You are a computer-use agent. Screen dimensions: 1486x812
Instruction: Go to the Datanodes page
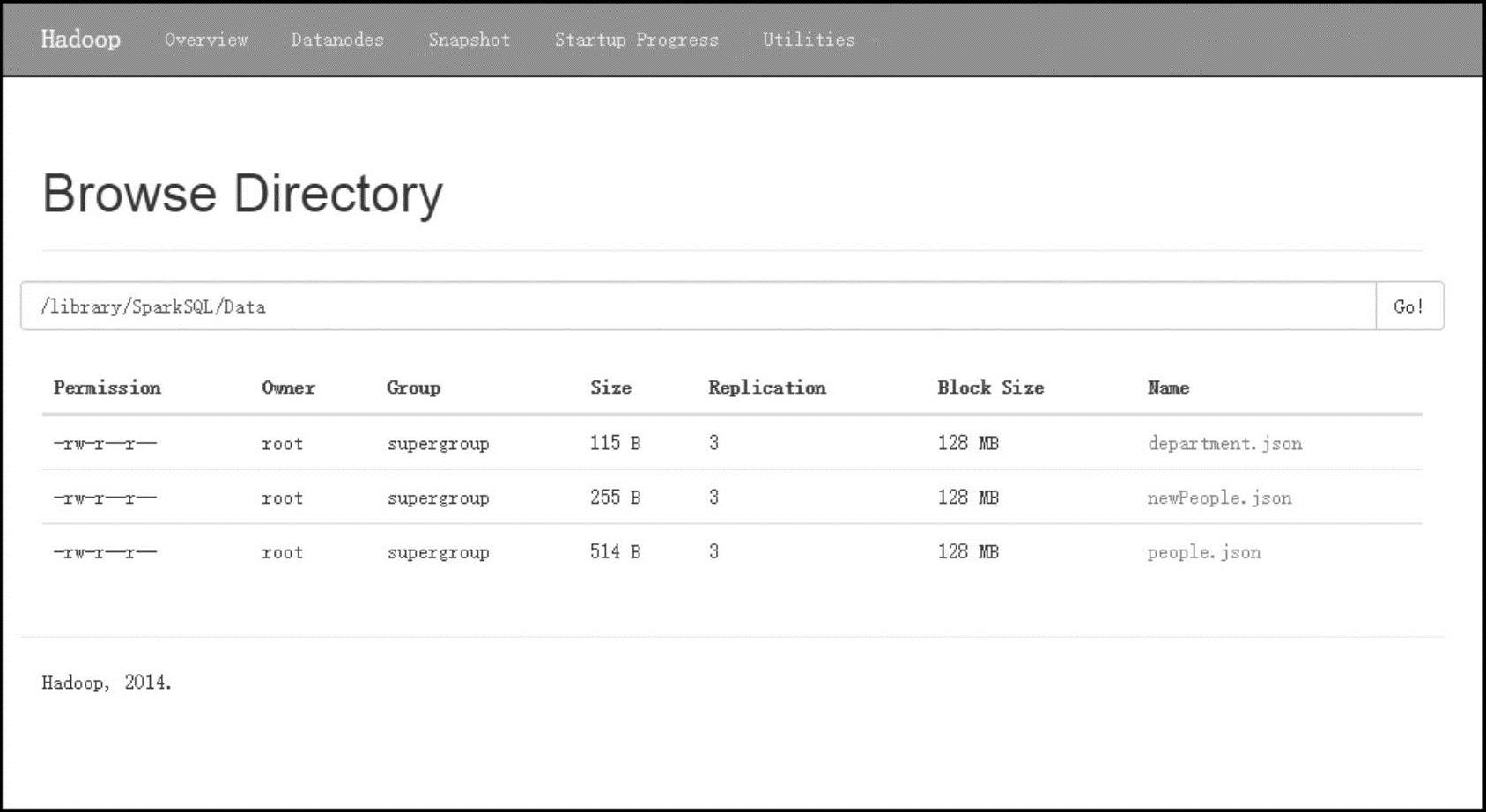(337, 40)
